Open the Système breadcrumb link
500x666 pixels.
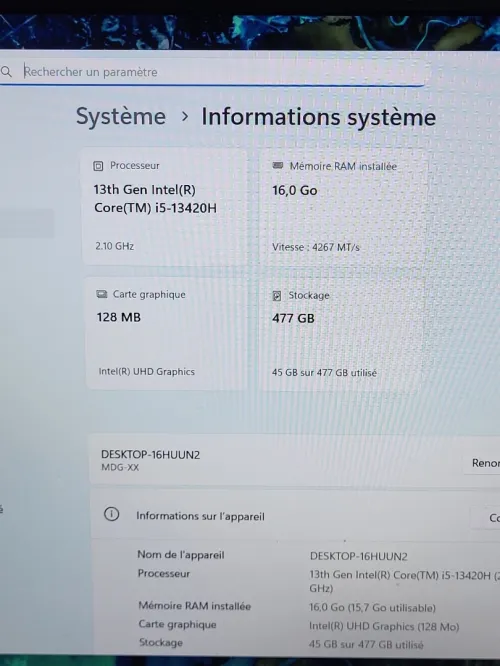point(121,116)
